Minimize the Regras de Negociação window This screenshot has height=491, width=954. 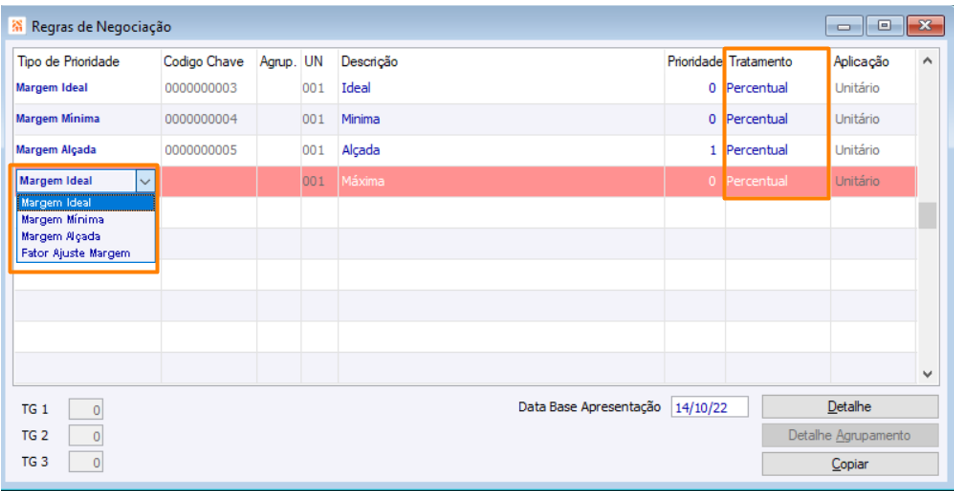click(x=843, y=26)
